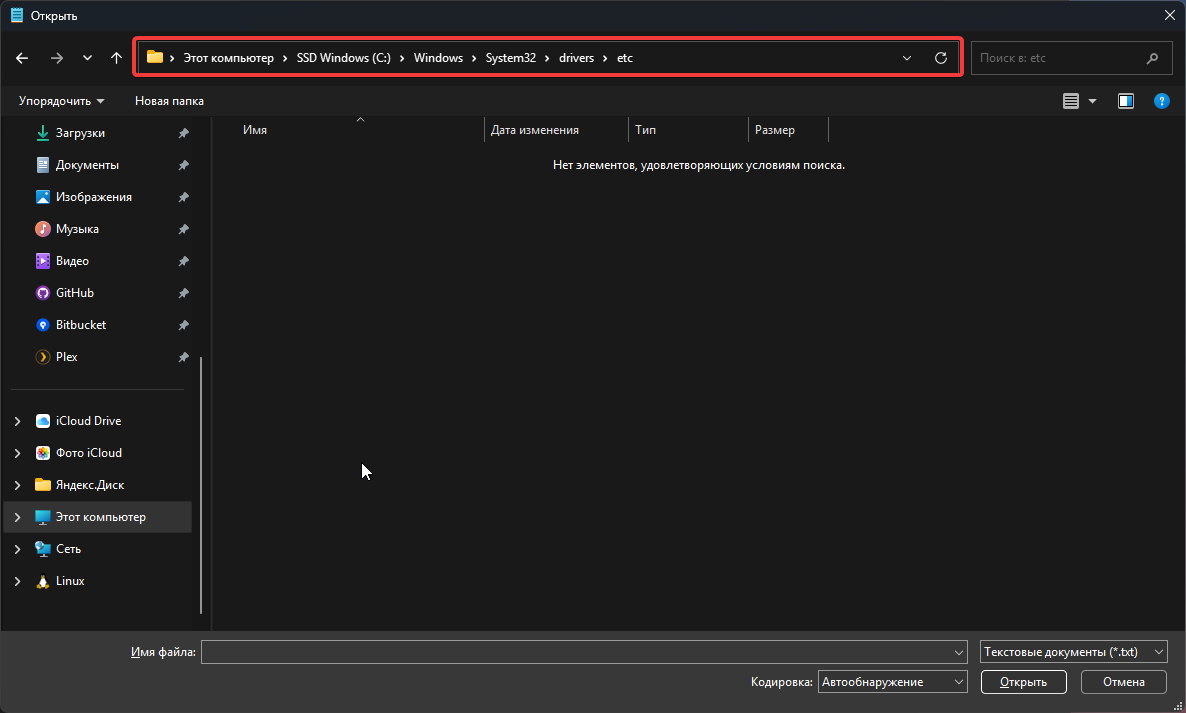Click the Имя файла input field
The image size is (1186, 713).
point(578,652)
